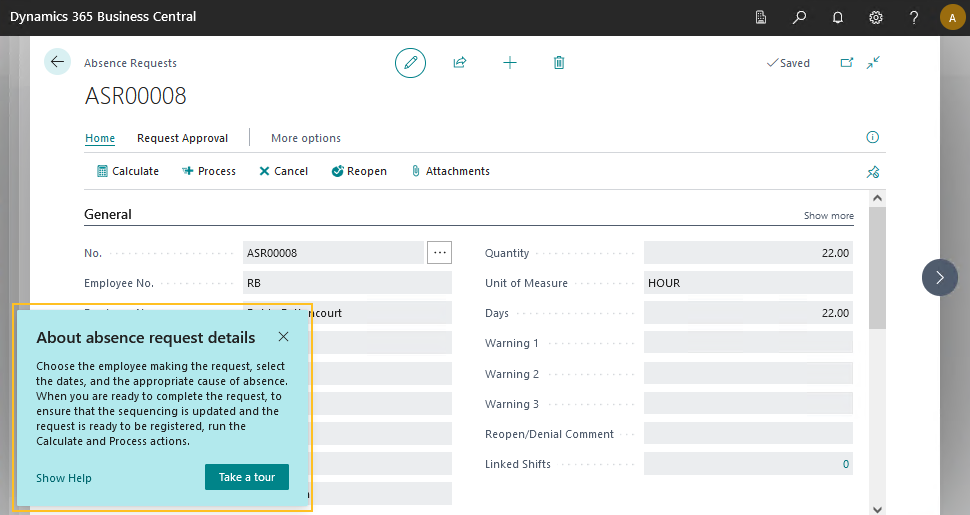This screenshot has height=515, width=970.
Task: Click the Show Help link
Action: pyautogui.click(x=64, y=478)
